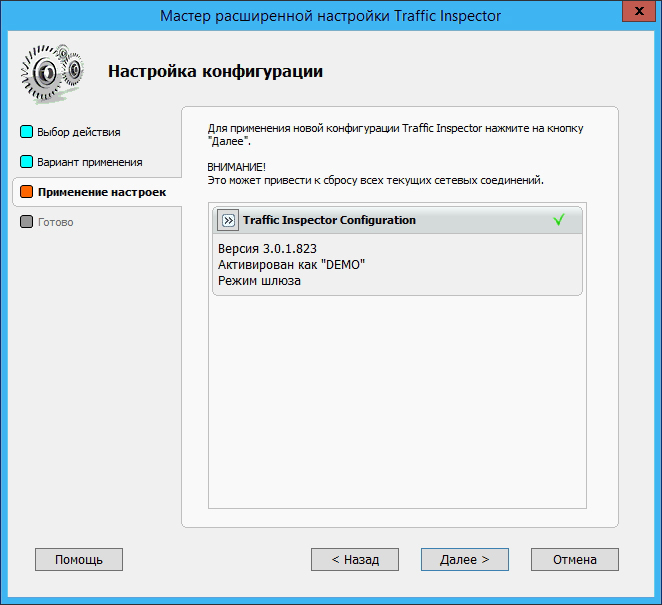Click the cyan square beside Вариант применения
The height and width of the screenshot is (605, 662).
(x=27, y=162)
